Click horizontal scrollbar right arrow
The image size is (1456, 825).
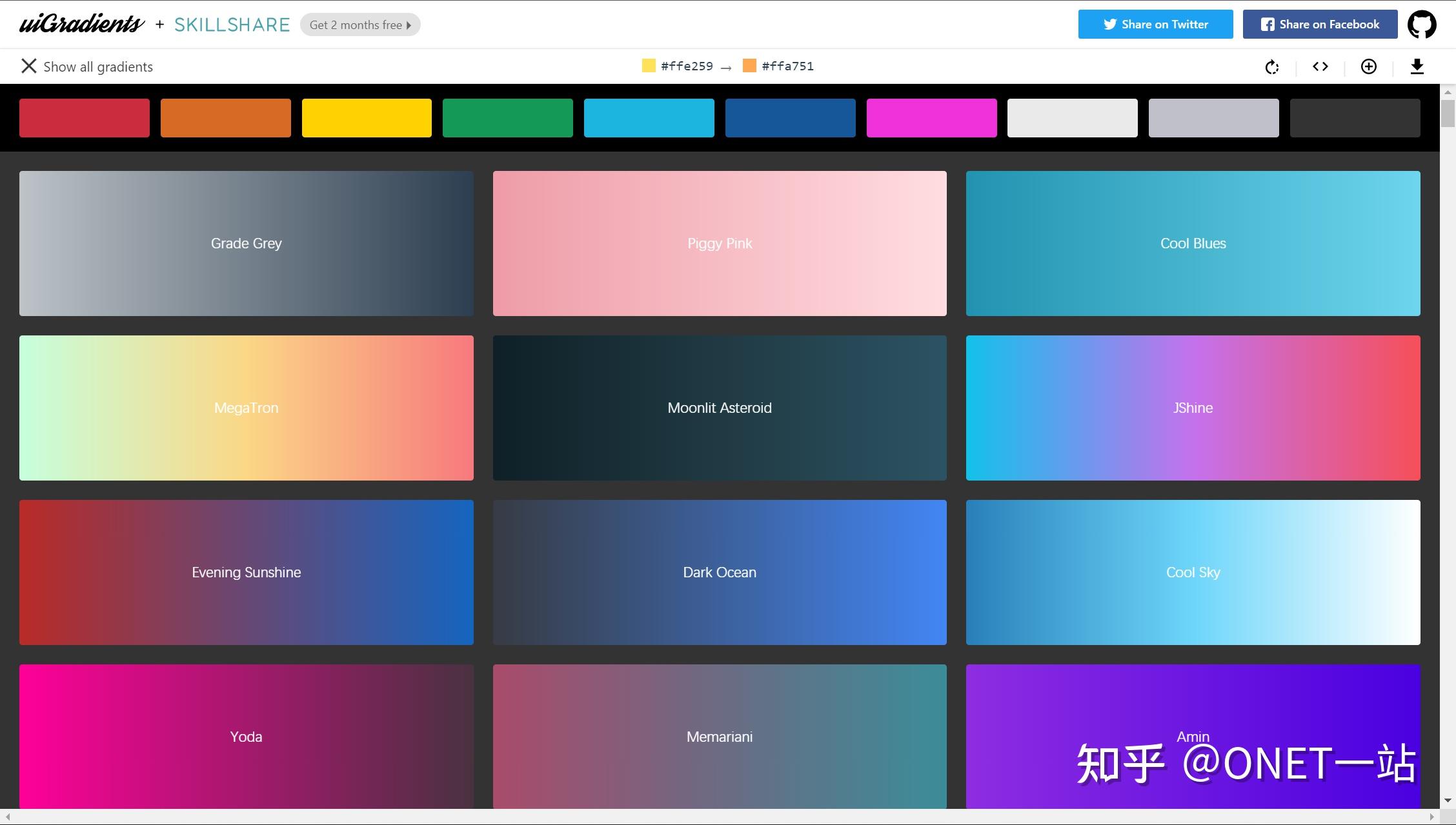pyautogui.click(x=1432, y=817)
